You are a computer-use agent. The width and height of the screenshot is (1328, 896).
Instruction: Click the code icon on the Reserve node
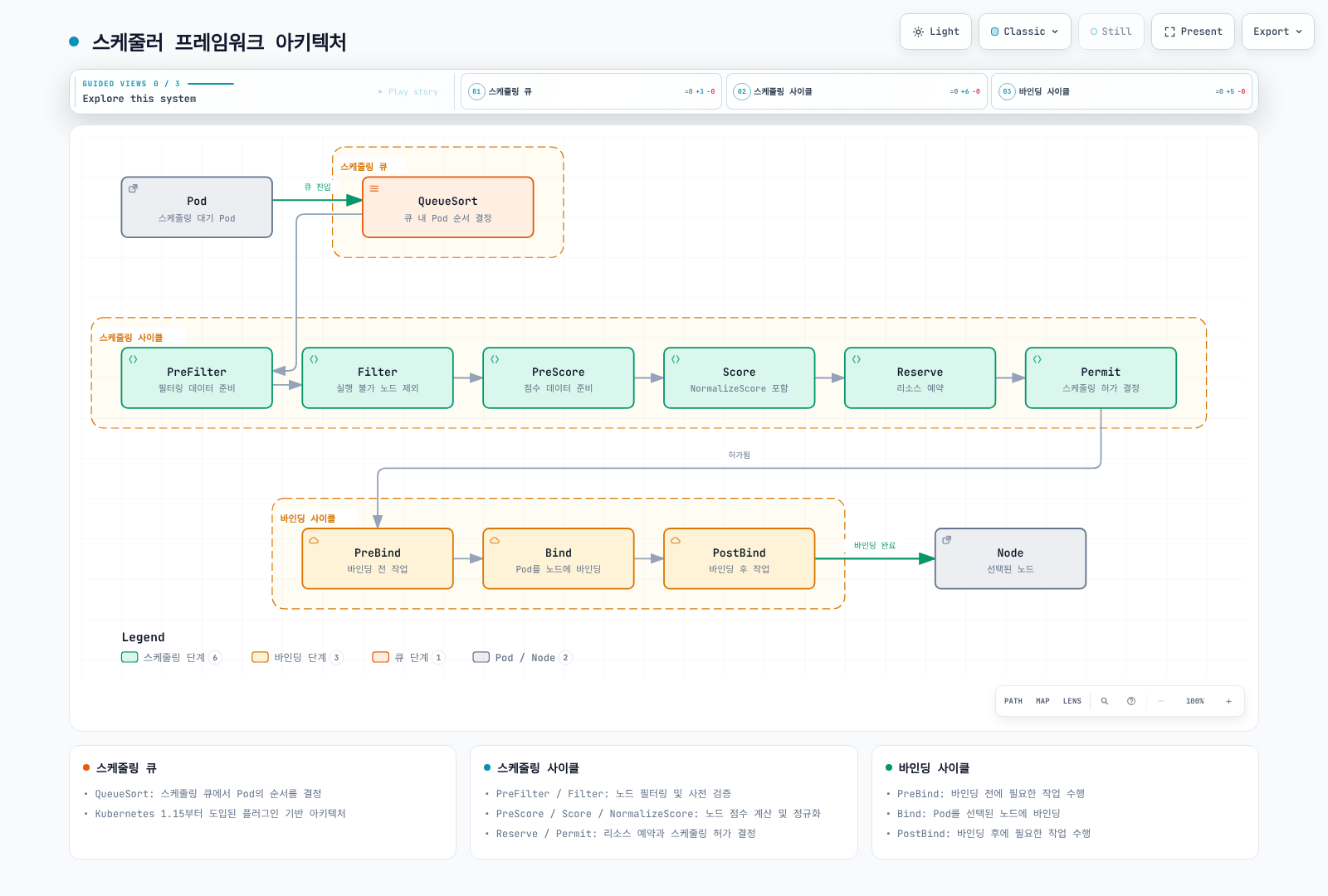(x=857, y=359)
